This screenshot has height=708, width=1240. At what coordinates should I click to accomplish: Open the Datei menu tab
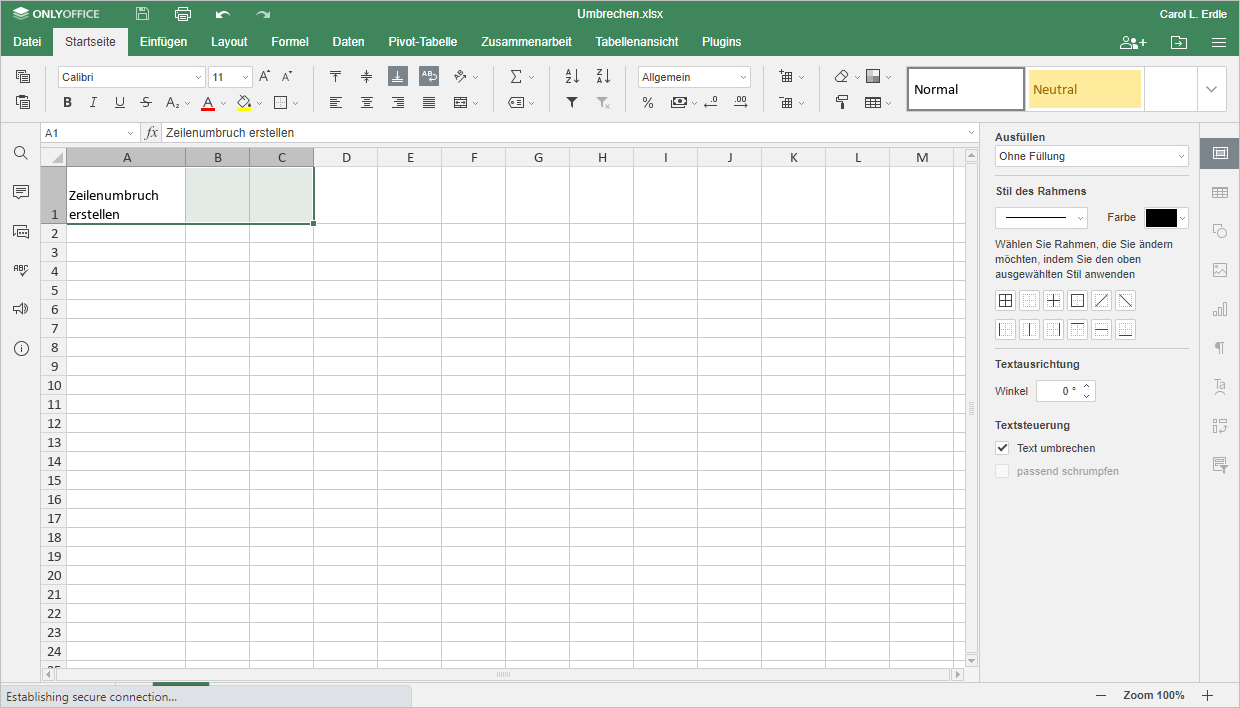click(27, 42)
